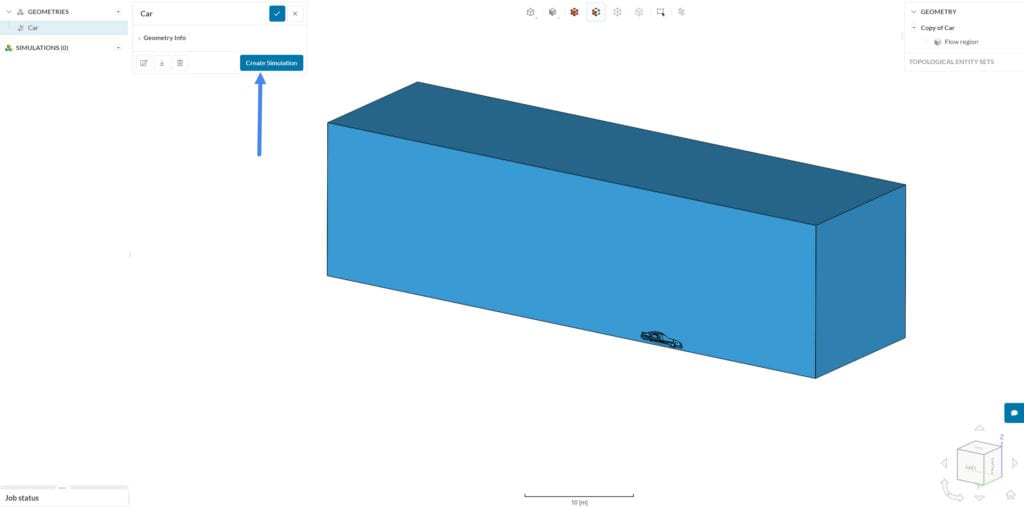Open the view orientation cube toolbar icon
The height and width of the screenshot is (507, 1024).
tap(531, 12)
